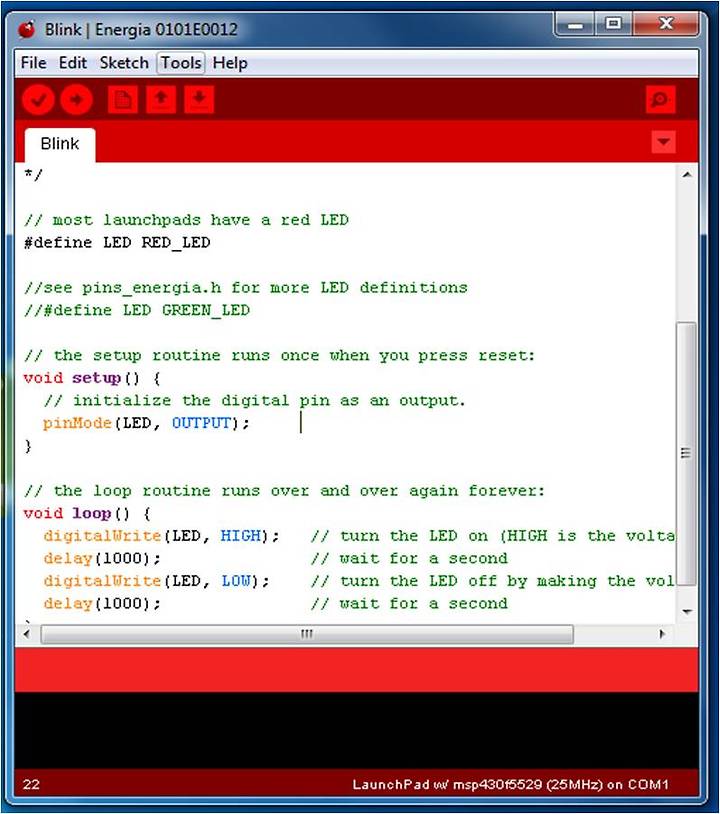Click the 'see pins_energia.h' comment line
The height and width of the screenshot is (814, 720).
[x=246, y=288]
